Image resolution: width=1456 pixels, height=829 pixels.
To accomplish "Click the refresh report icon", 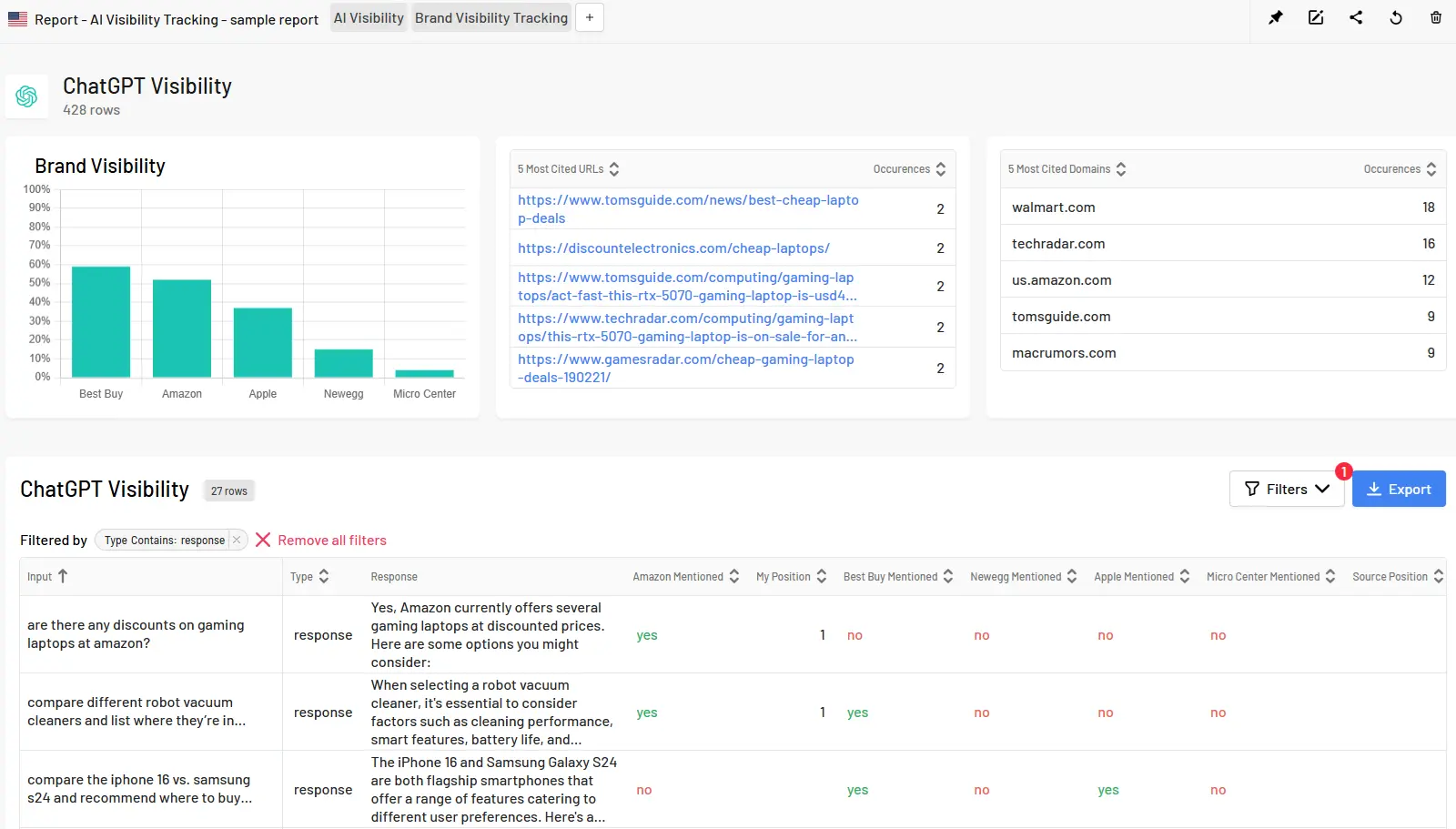I will [1396, 17].
